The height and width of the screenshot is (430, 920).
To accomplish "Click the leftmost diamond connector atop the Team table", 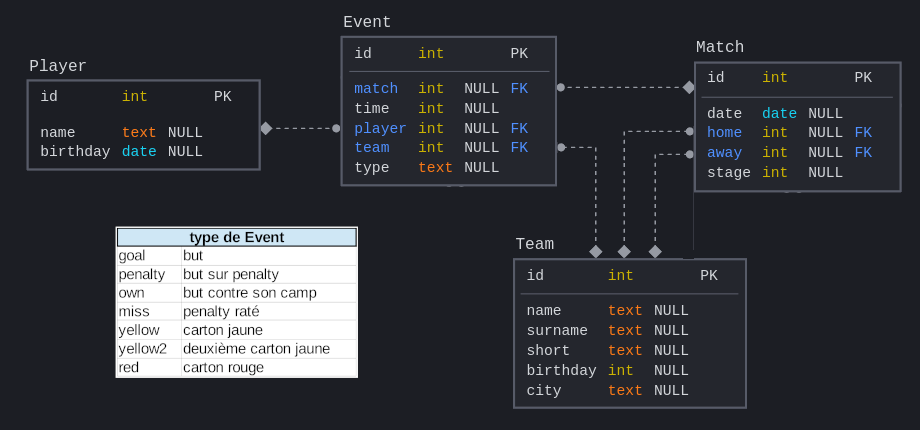I will tap(596, 252).
